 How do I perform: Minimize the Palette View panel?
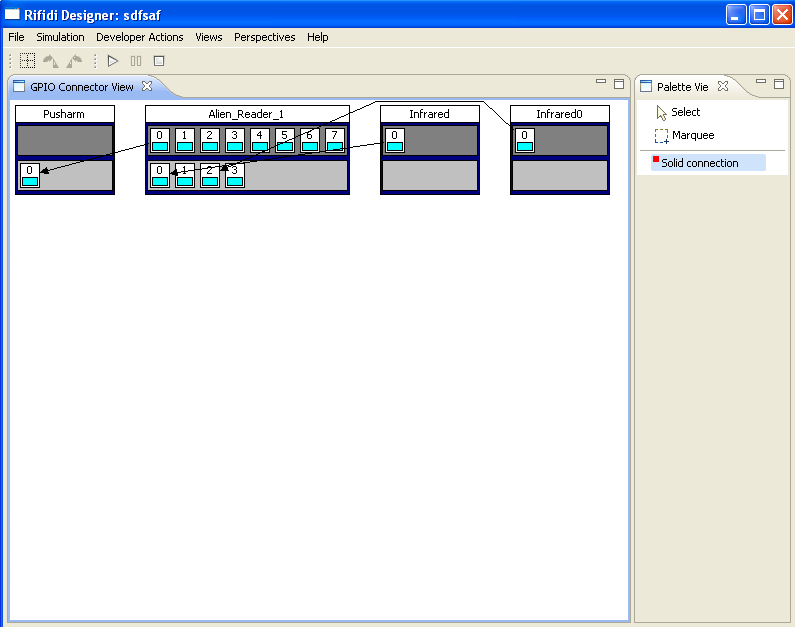(x=761, y=82)
